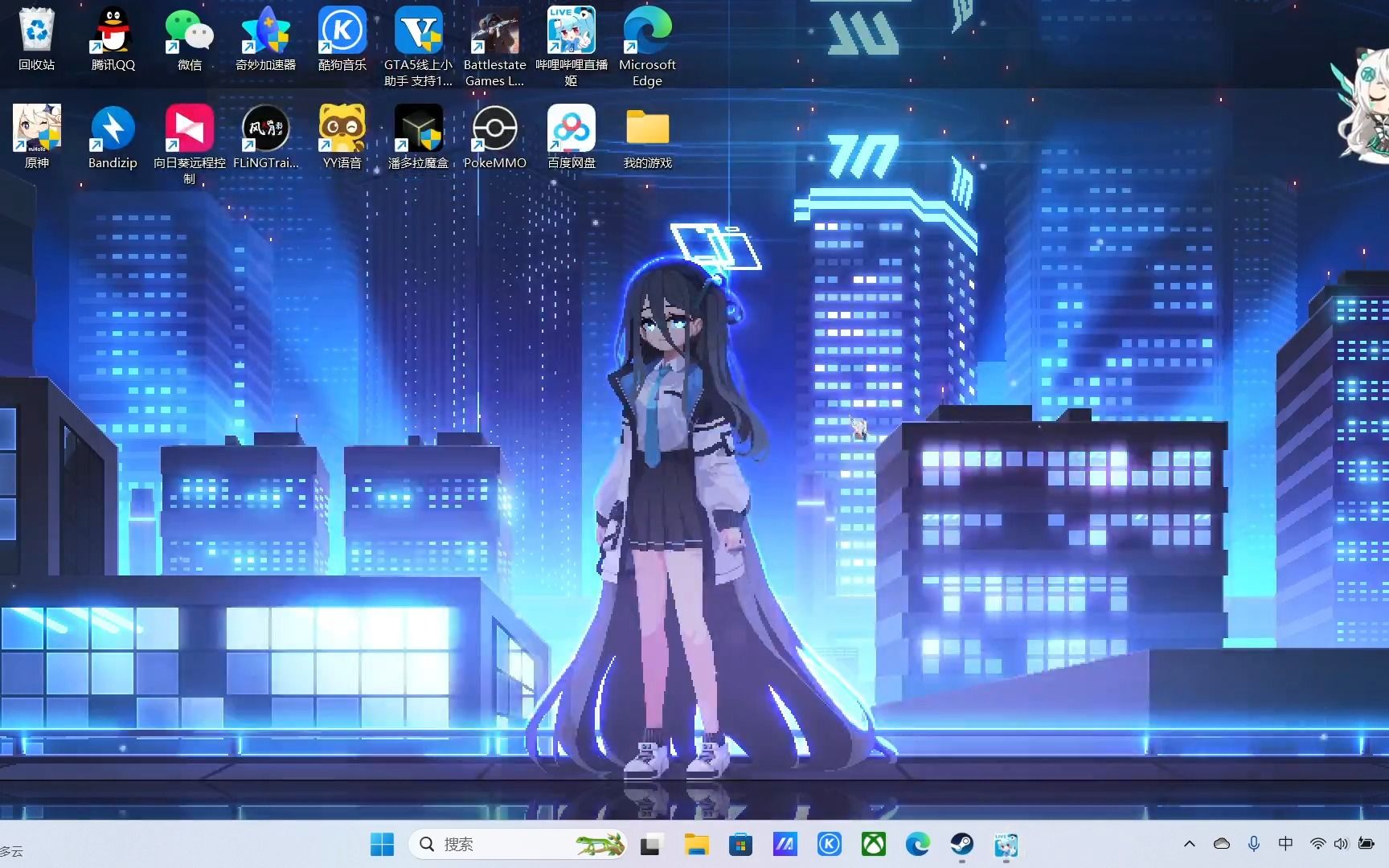Image resolution: width=1389 pixels, height=868 pixels.
Task: Switch to bilibili live app in taskbar
Action: click(1006, 844)
